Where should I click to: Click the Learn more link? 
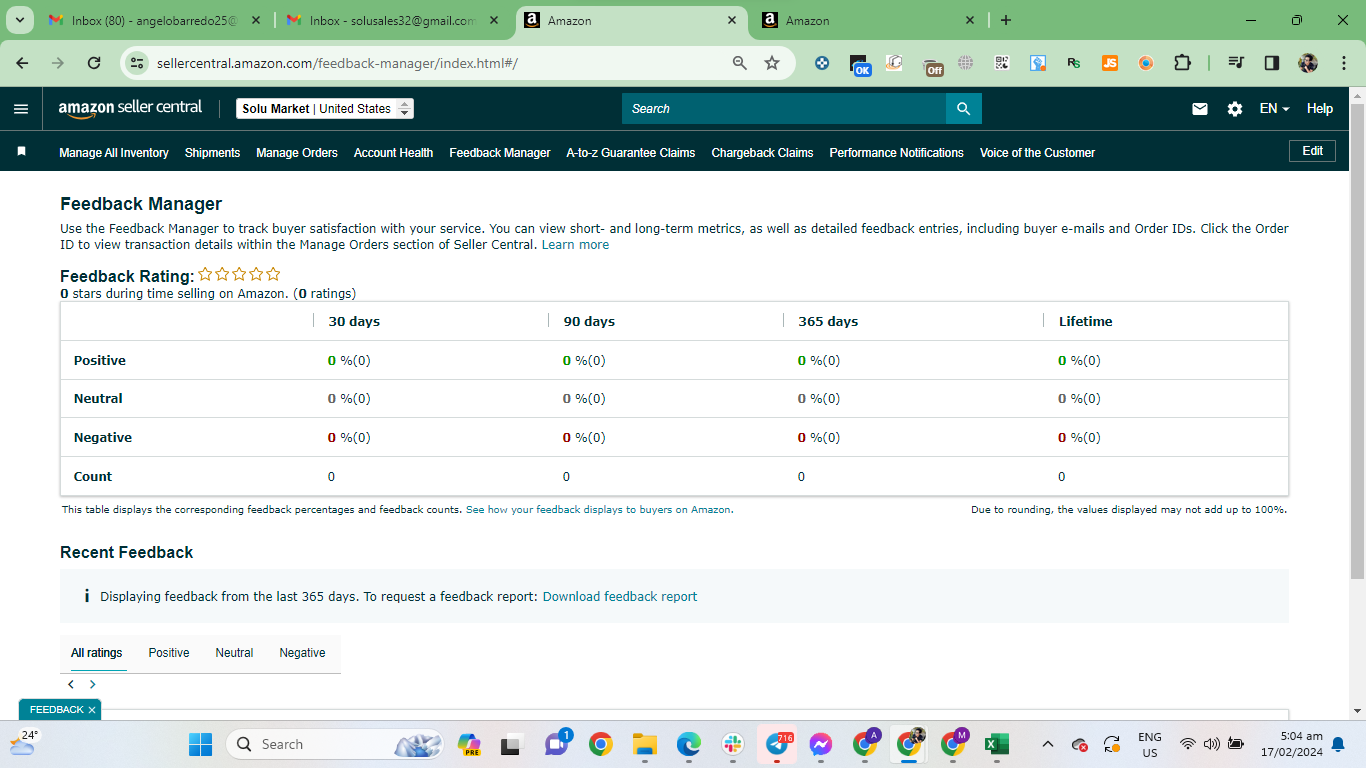click(575, 245)
